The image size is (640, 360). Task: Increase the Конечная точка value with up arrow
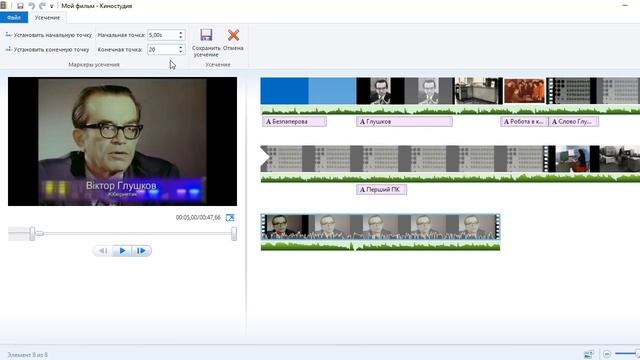tap(181, 47)
